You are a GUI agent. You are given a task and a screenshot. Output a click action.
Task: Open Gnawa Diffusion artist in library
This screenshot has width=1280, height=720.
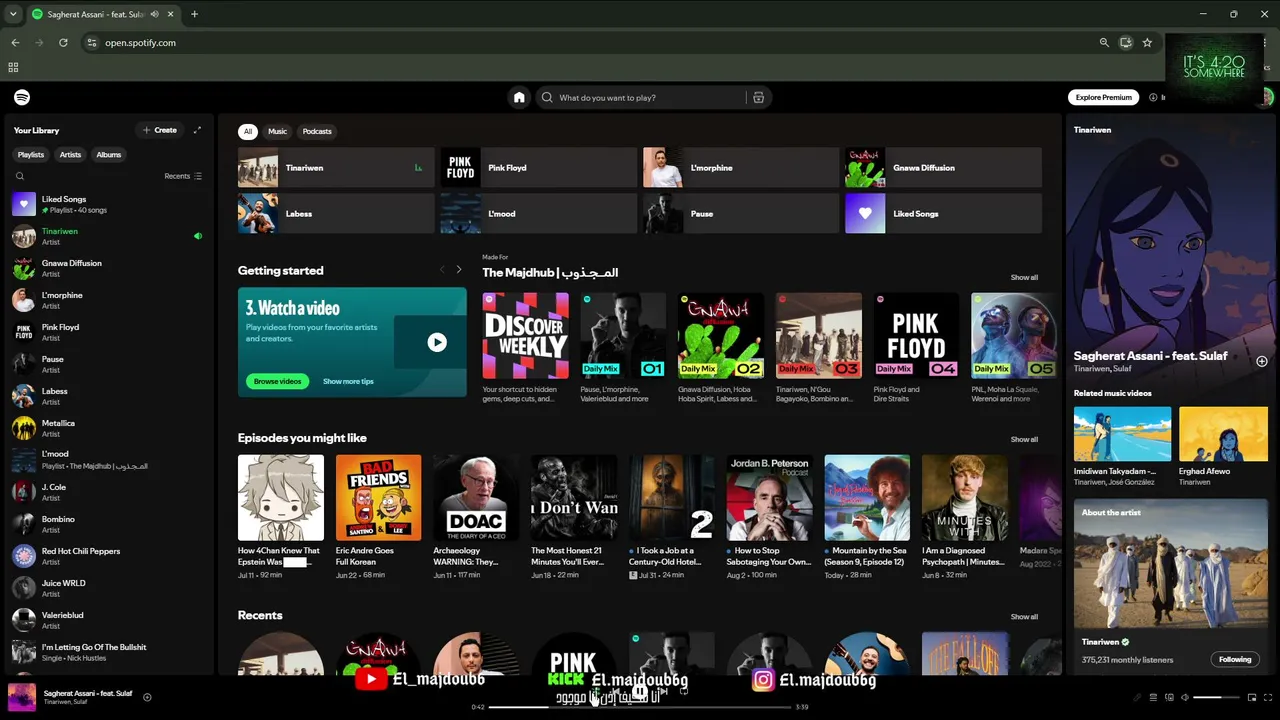pos(108,268)
